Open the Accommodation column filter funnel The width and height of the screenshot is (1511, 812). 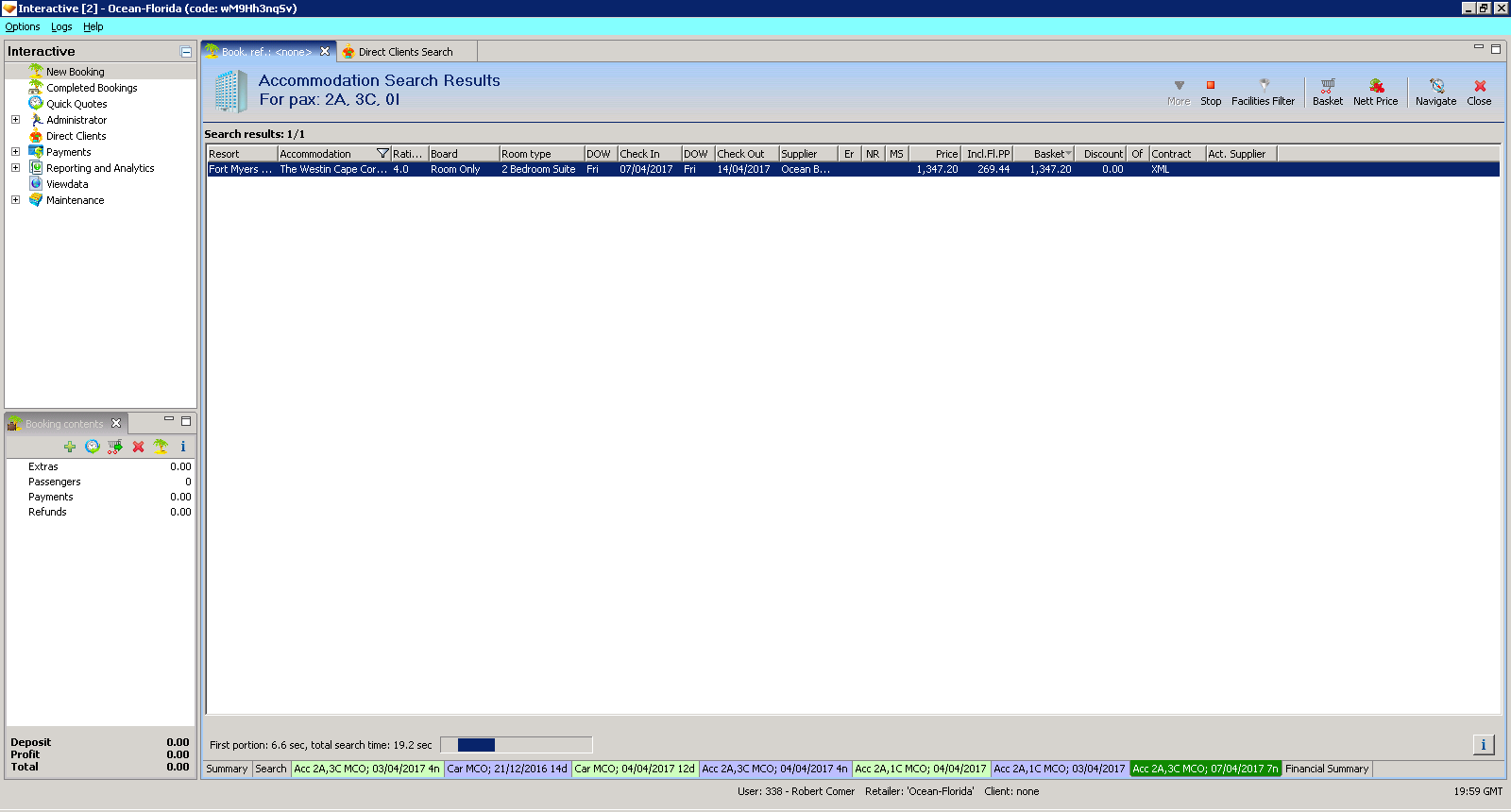(x=382, y=154)
